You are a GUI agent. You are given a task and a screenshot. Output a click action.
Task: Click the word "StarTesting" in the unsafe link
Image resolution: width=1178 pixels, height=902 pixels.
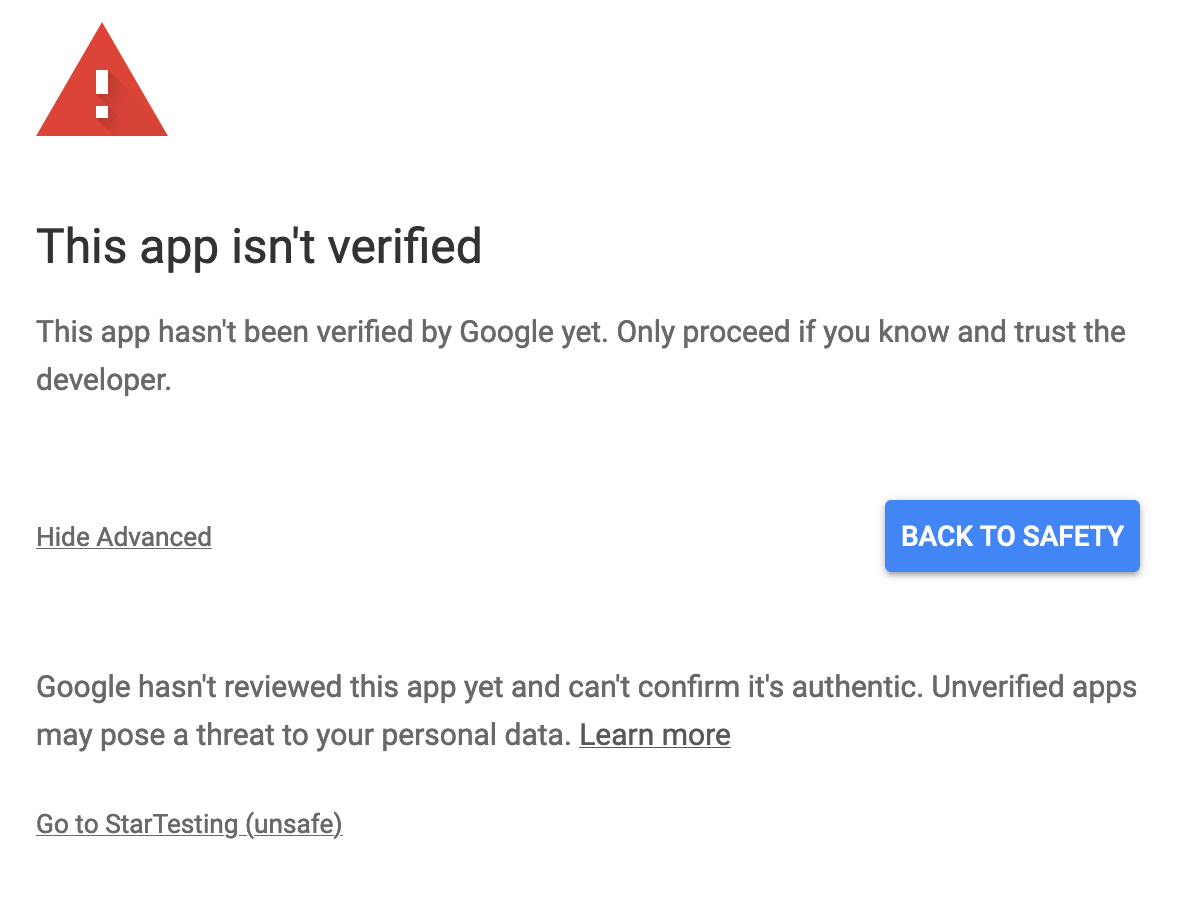click(x=172, y=824)
